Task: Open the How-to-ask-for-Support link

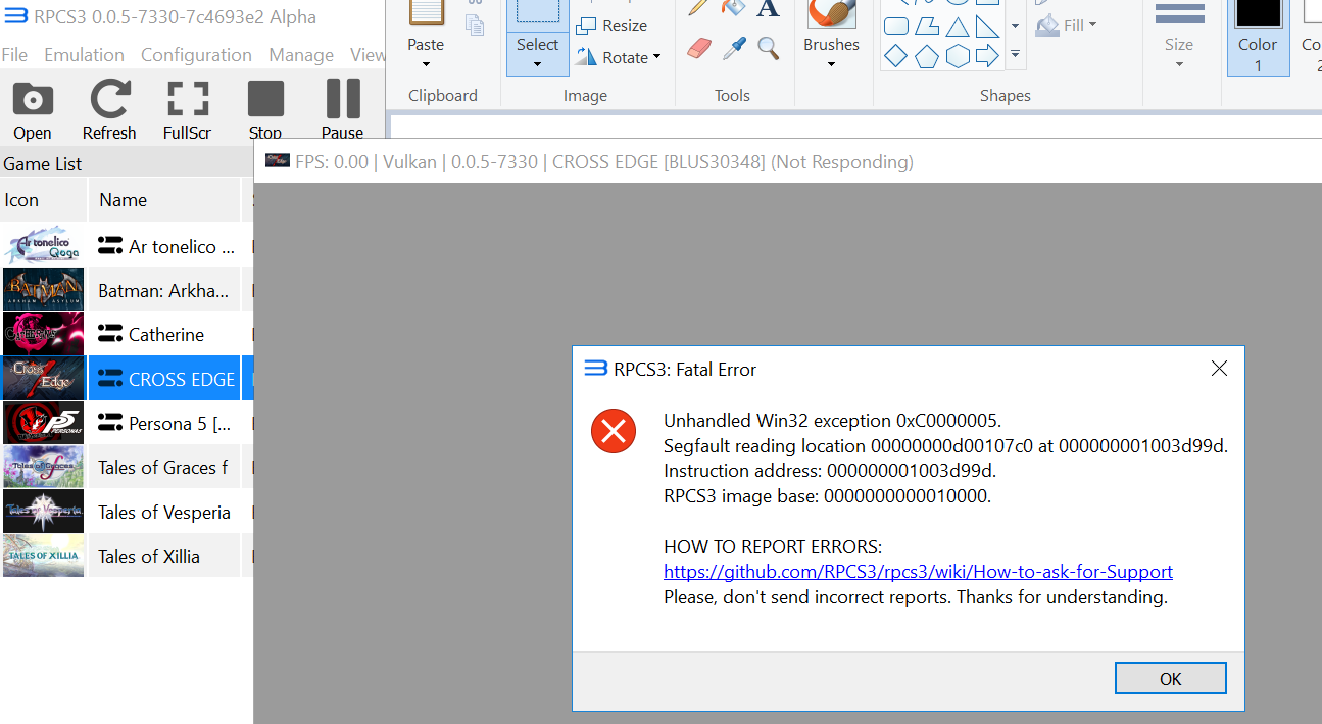Action: (918, 571)
